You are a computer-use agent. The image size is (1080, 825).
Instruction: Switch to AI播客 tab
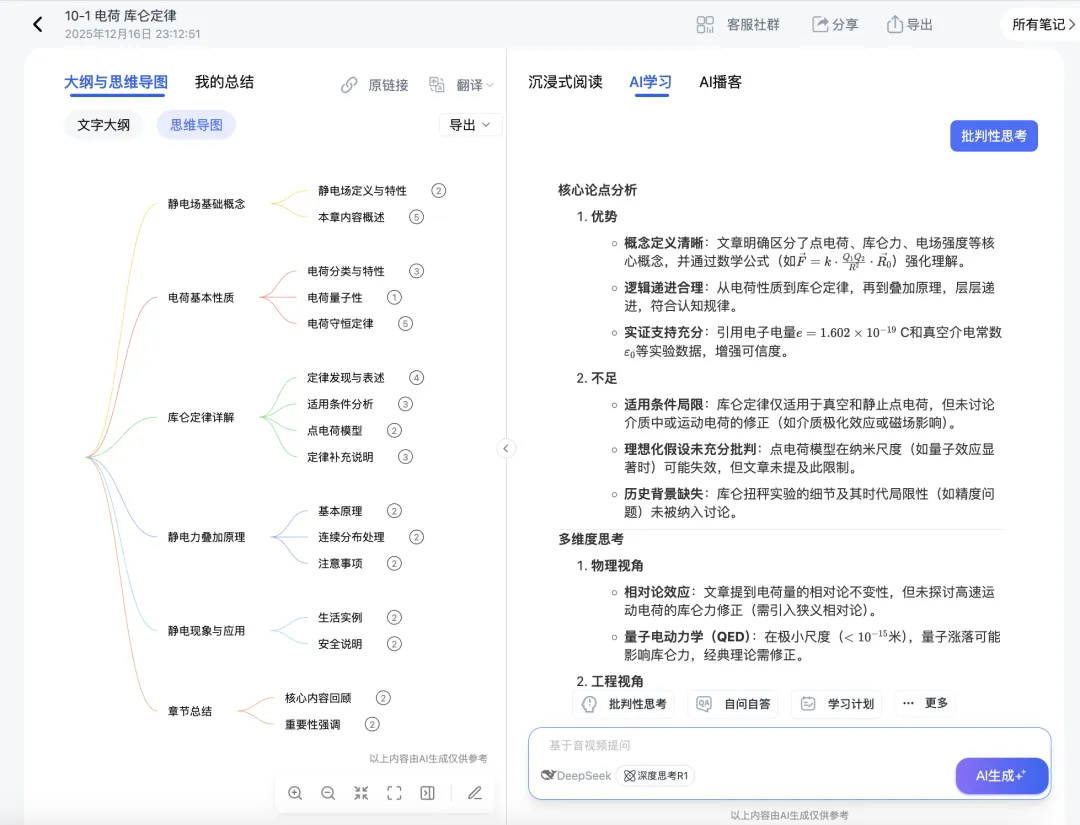tap(720, 82)
